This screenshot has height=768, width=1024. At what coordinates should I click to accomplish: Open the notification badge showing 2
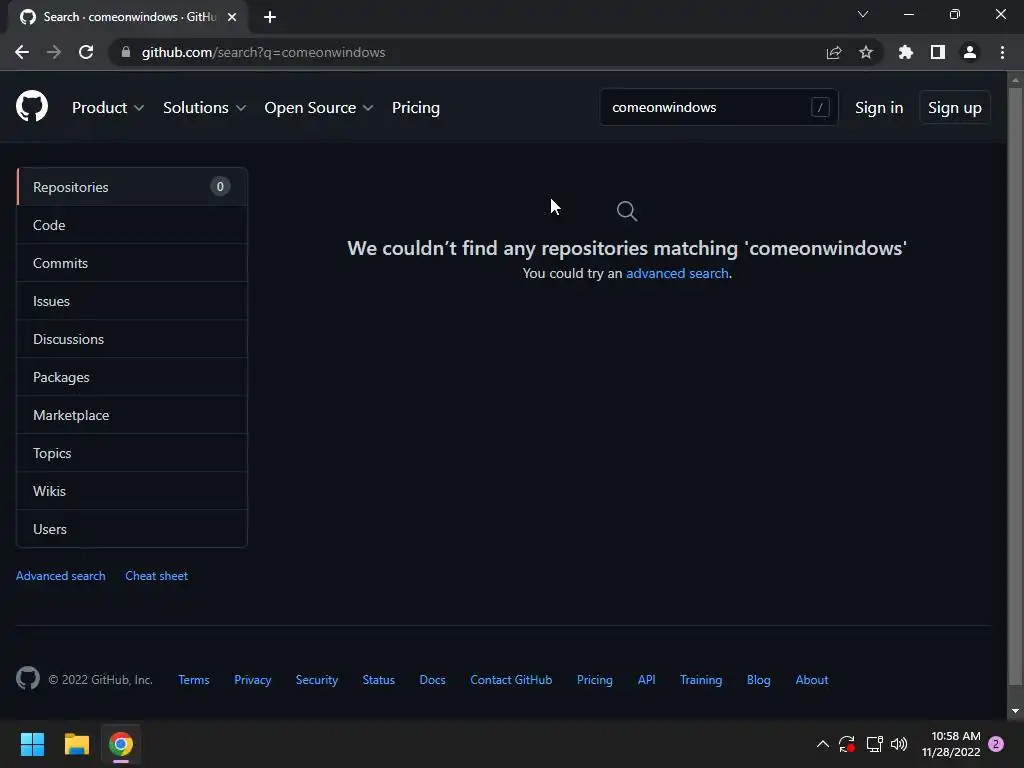(x=996, y=744)
